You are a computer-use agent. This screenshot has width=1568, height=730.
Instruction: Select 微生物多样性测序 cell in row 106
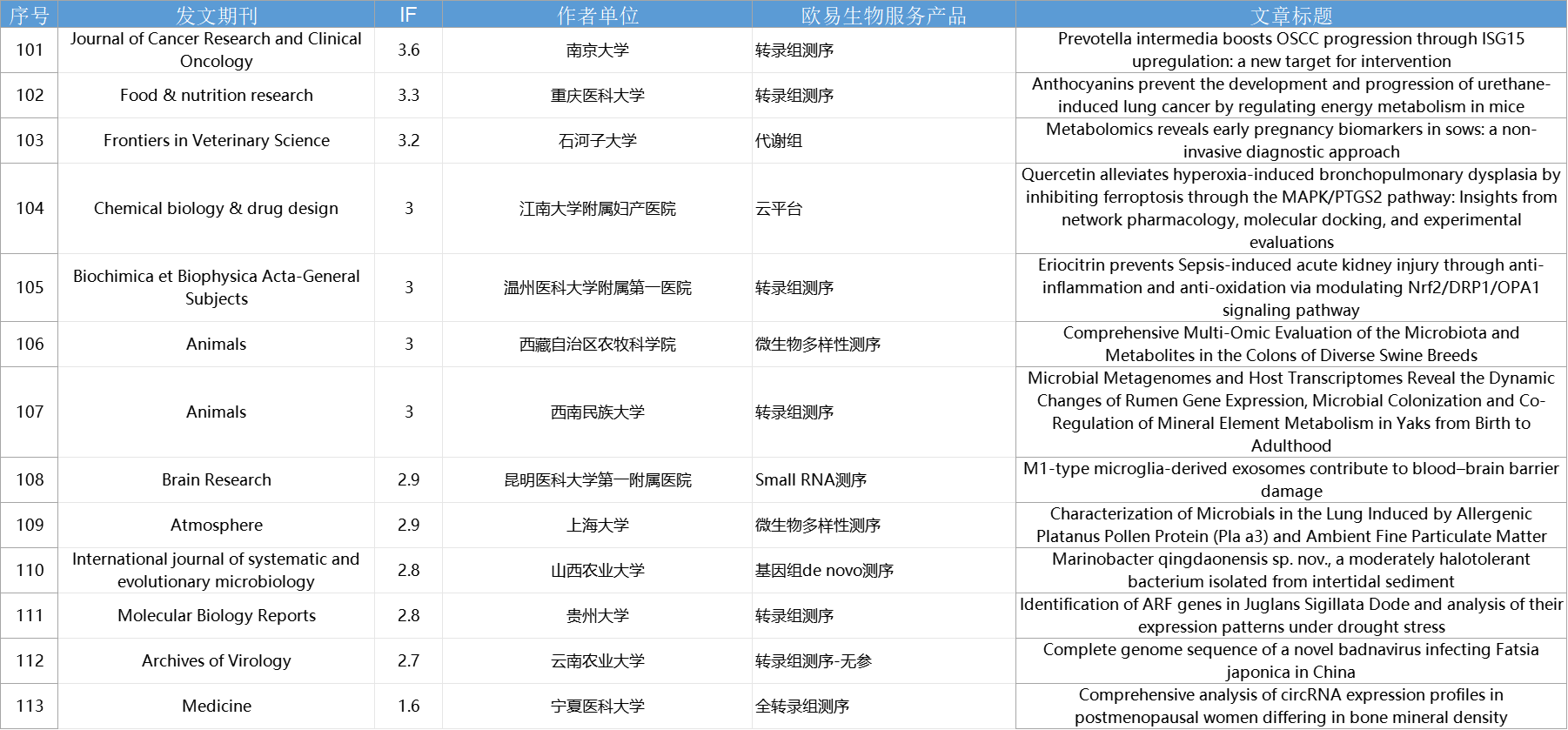[884, 345]
